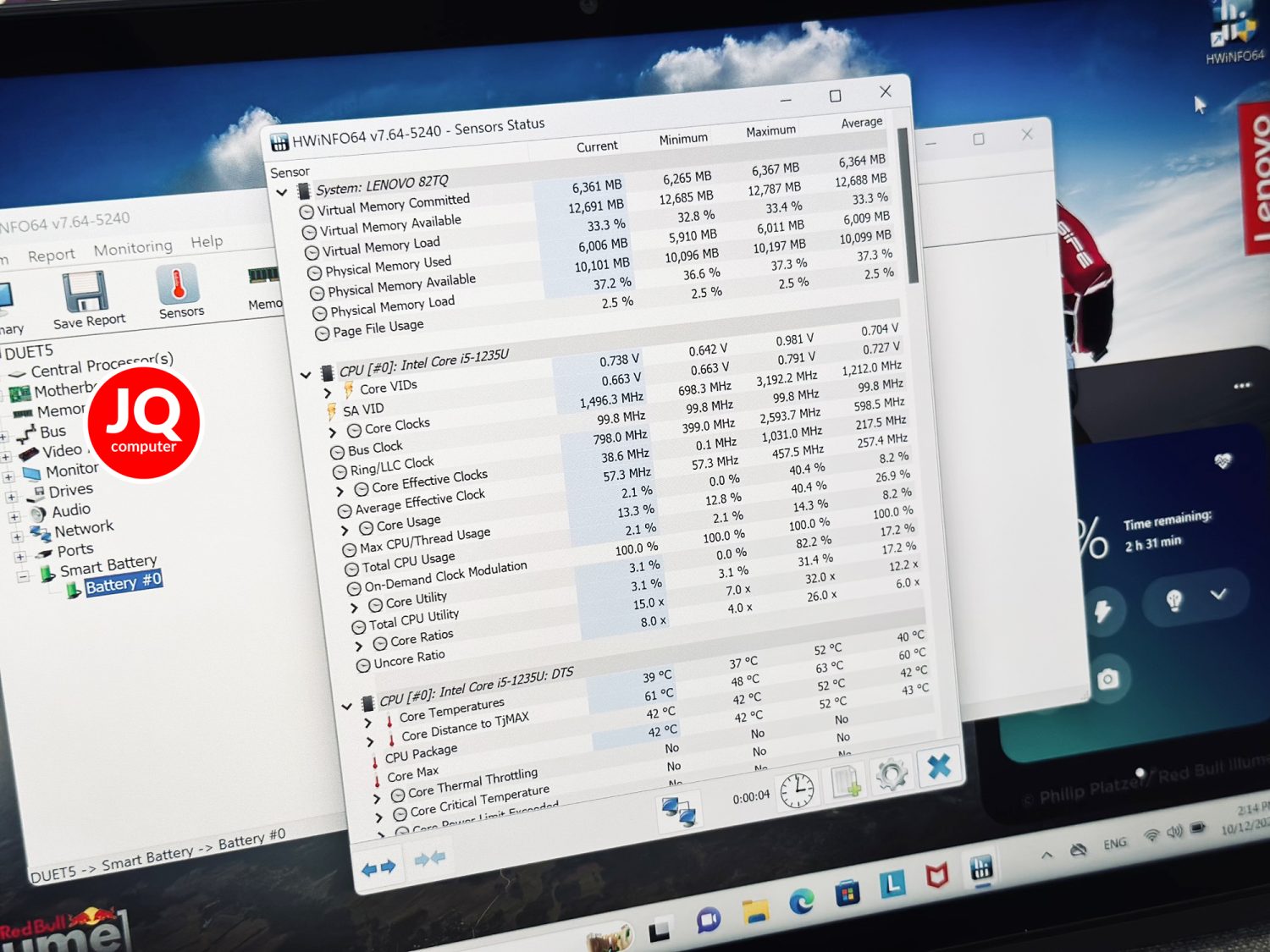1270x952 pixels.
Task: Open the sensor settings gear icon
Action: click(891, 773)
